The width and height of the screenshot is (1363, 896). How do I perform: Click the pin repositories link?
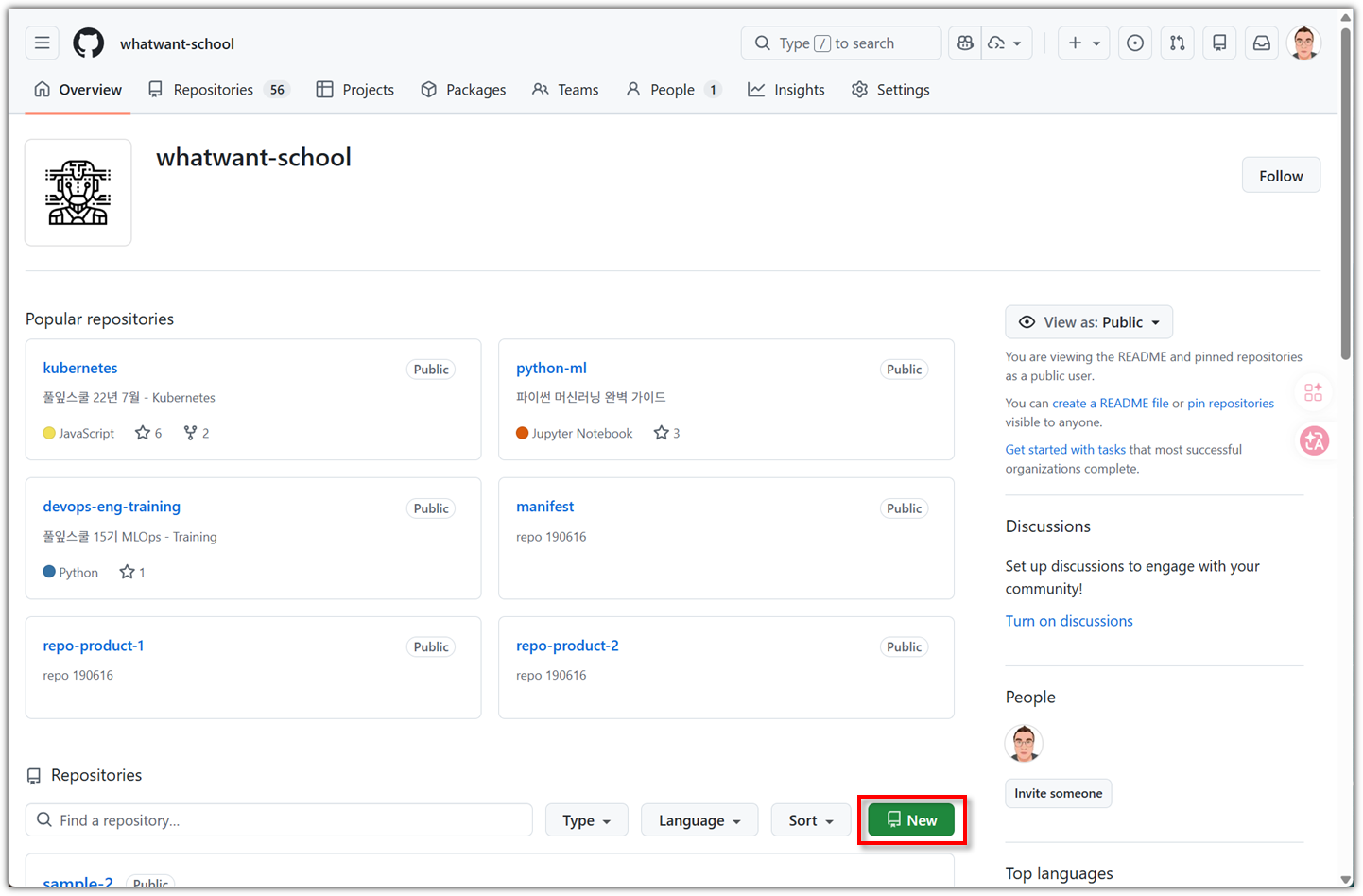1231,403
